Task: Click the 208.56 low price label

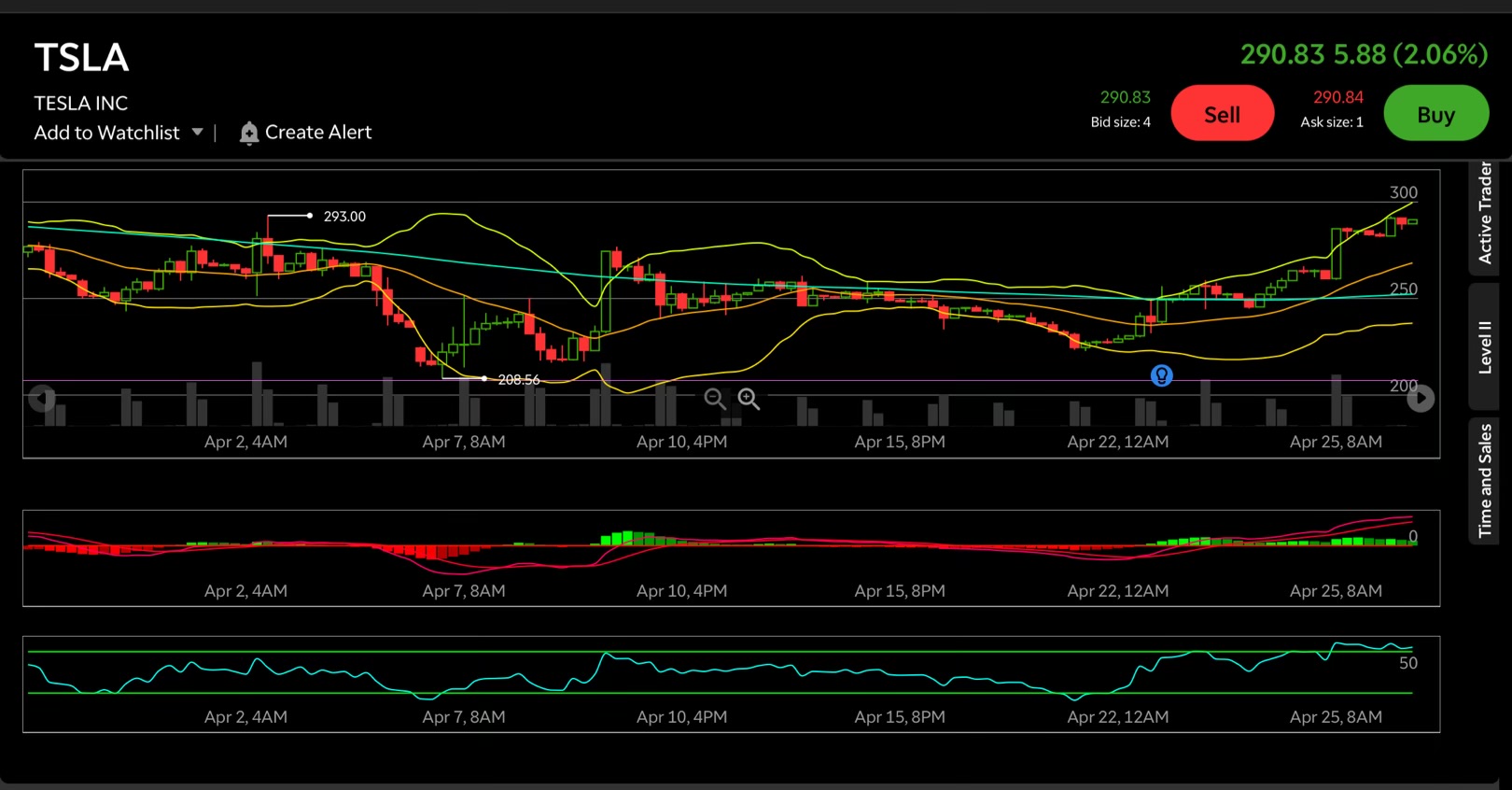Action: coord(519,379)
